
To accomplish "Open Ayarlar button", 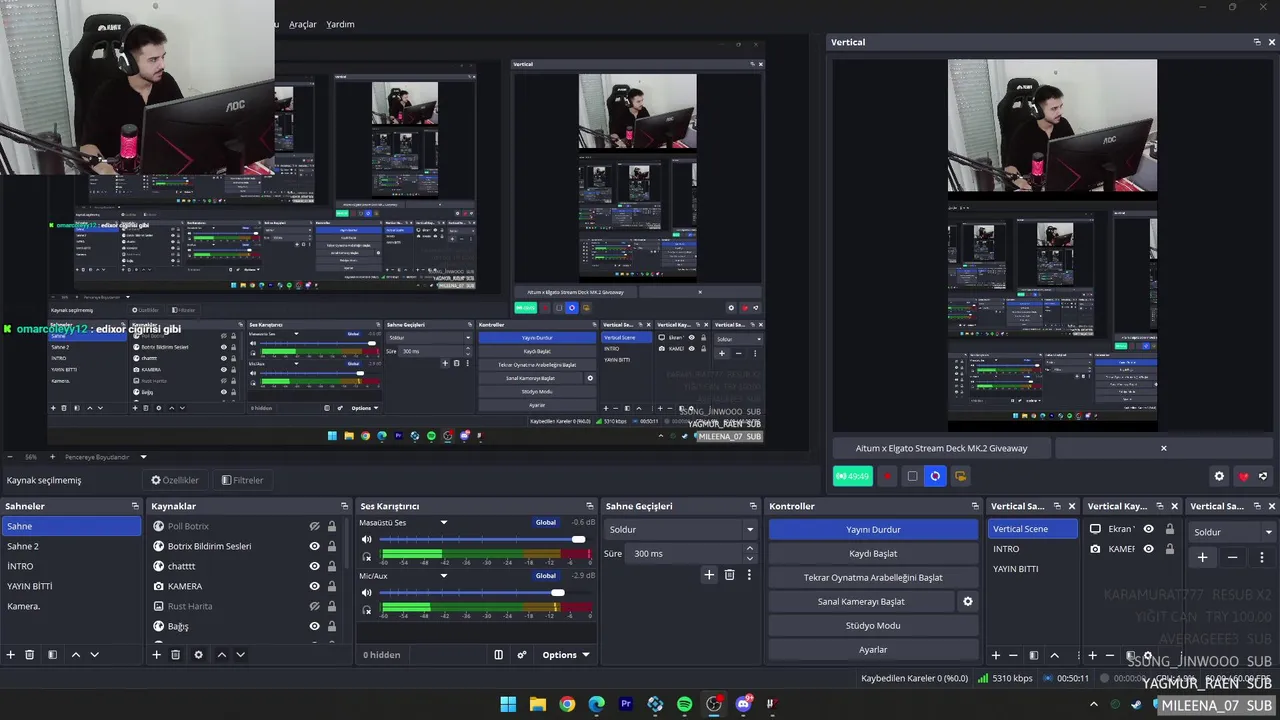I will (x=873, y=649).
